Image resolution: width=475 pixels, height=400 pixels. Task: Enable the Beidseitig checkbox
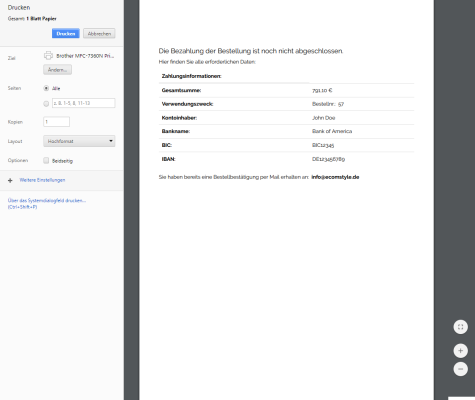tap(46, 160)
